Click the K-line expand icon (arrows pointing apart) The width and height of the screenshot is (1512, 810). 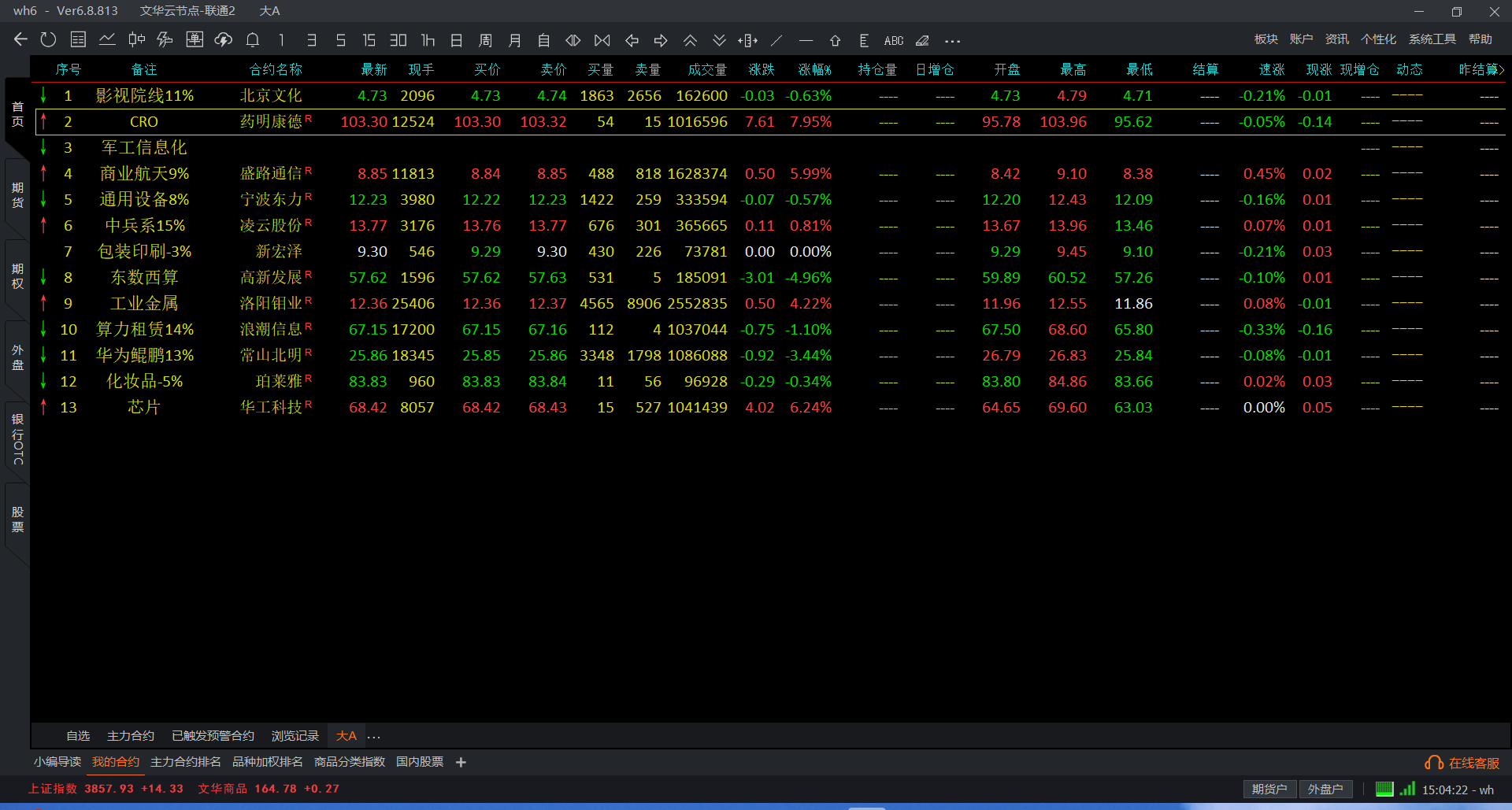coord(573,40)
